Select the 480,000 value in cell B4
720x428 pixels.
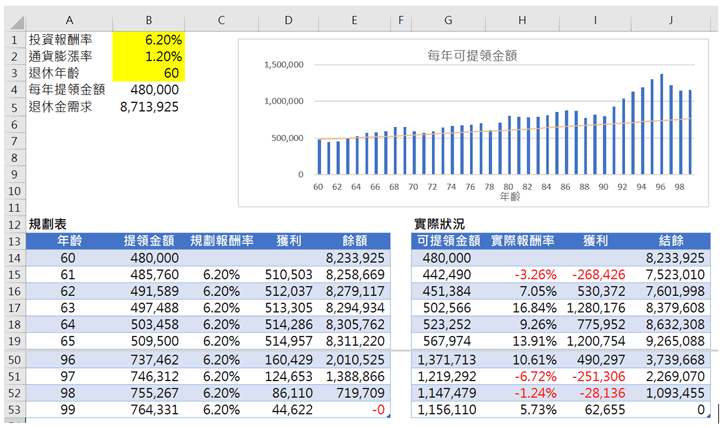pos(149,90)
